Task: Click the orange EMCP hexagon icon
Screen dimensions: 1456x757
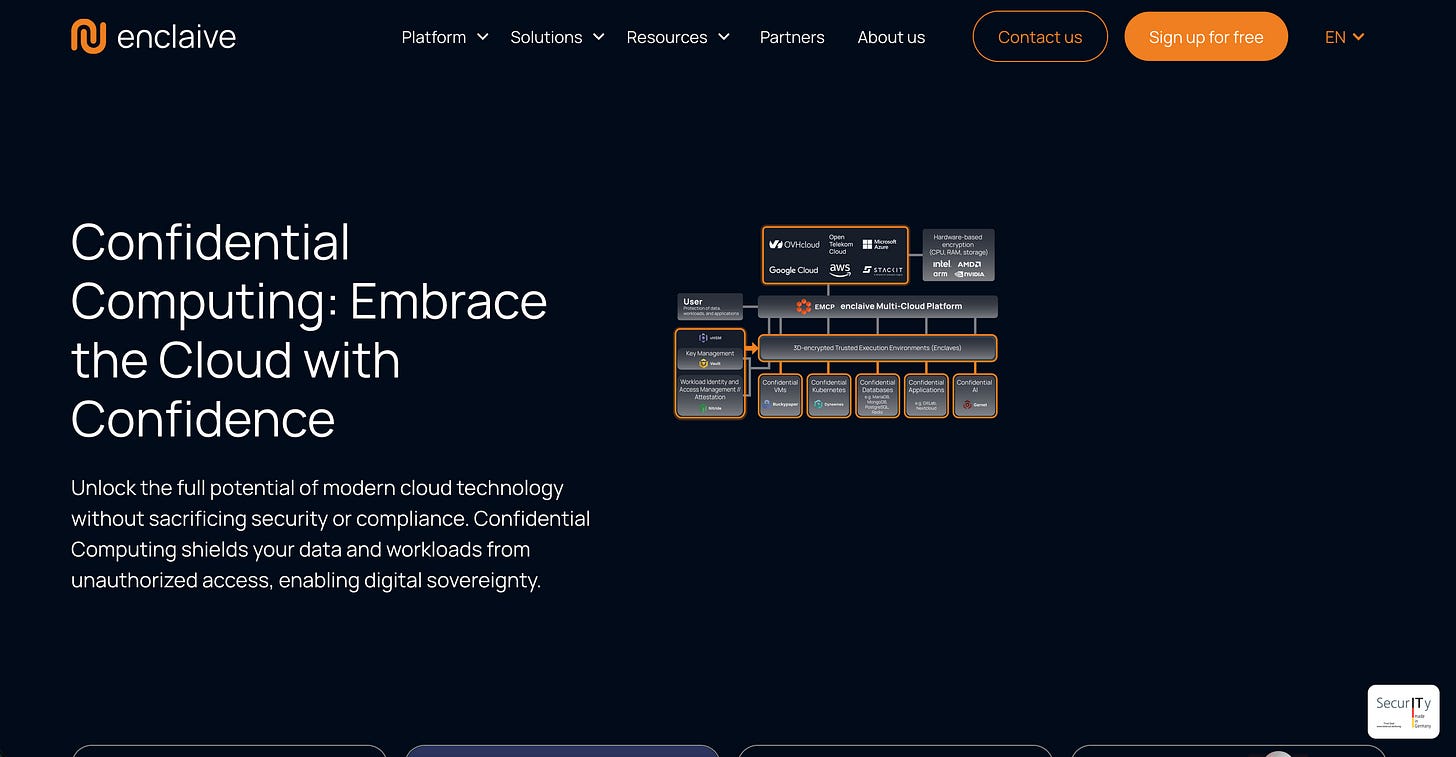Action: [804, 307]
